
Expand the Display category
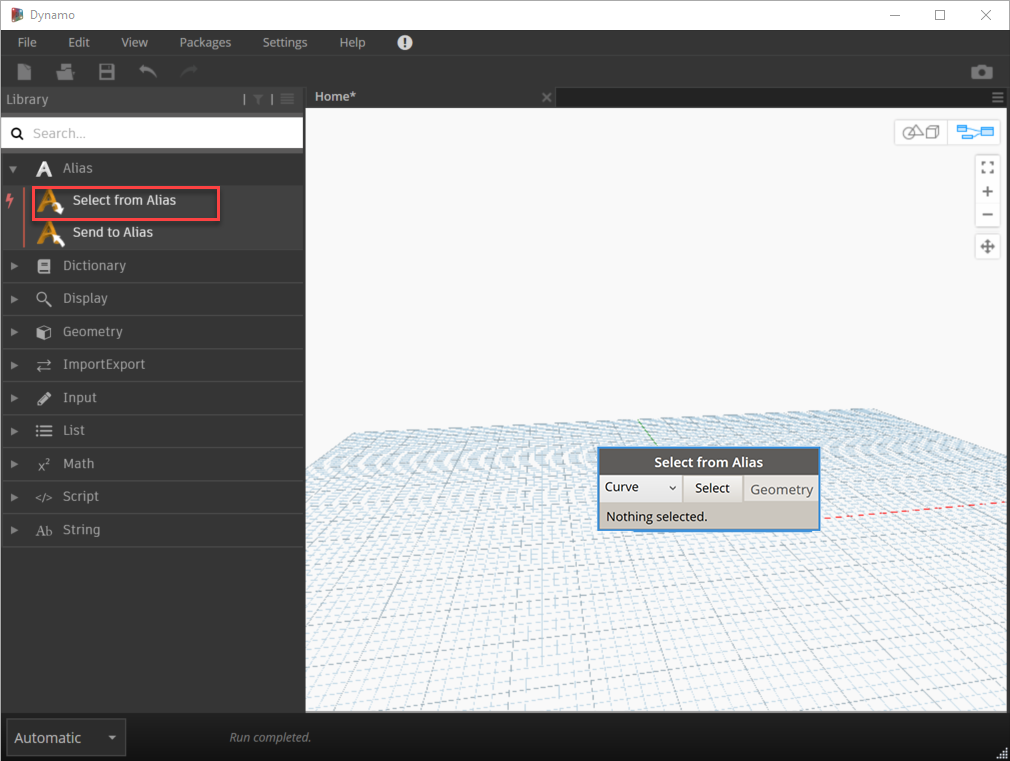[x=14, y=299]
